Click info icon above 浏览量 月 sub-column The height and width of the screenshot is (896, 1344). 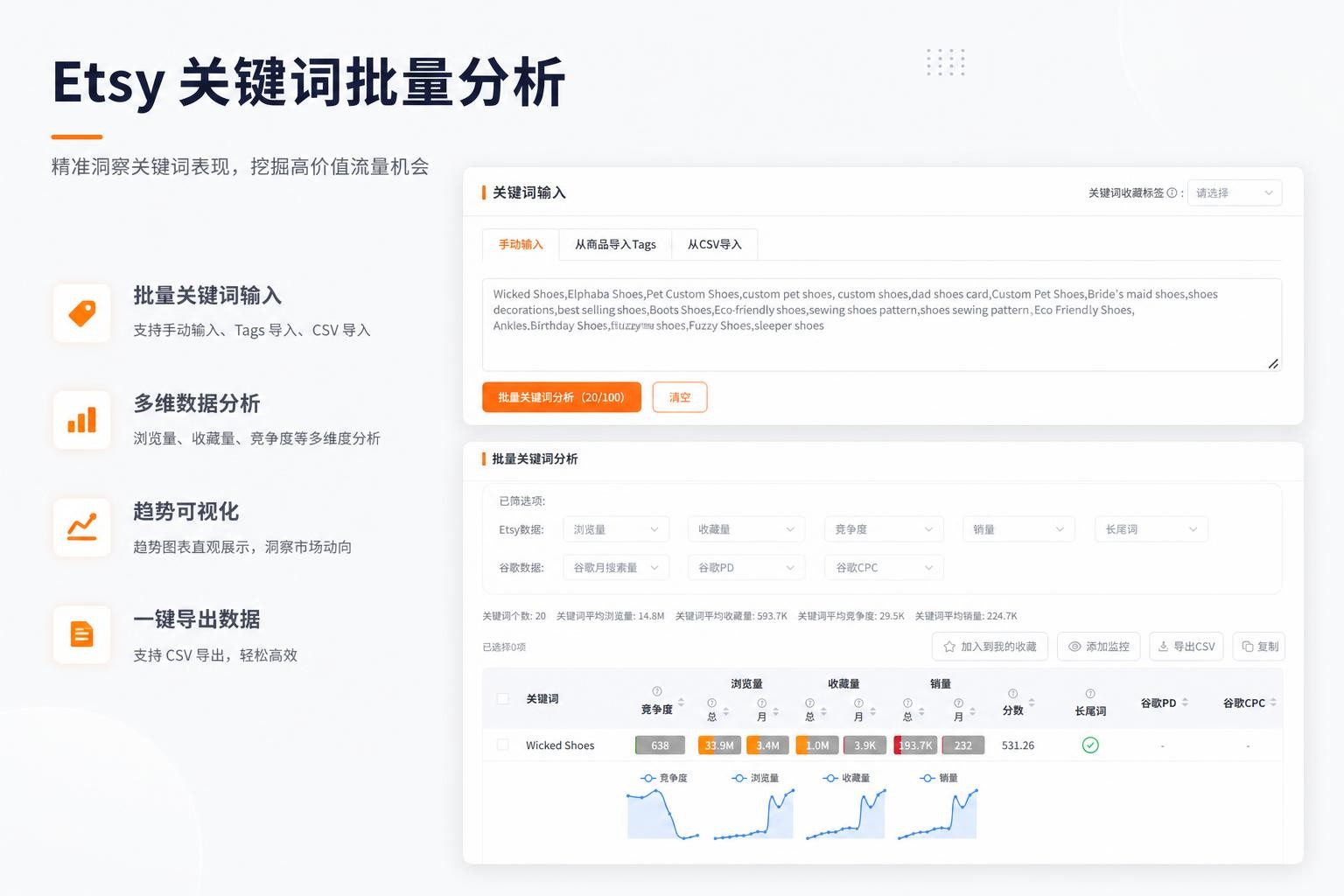tap(761, 703)
